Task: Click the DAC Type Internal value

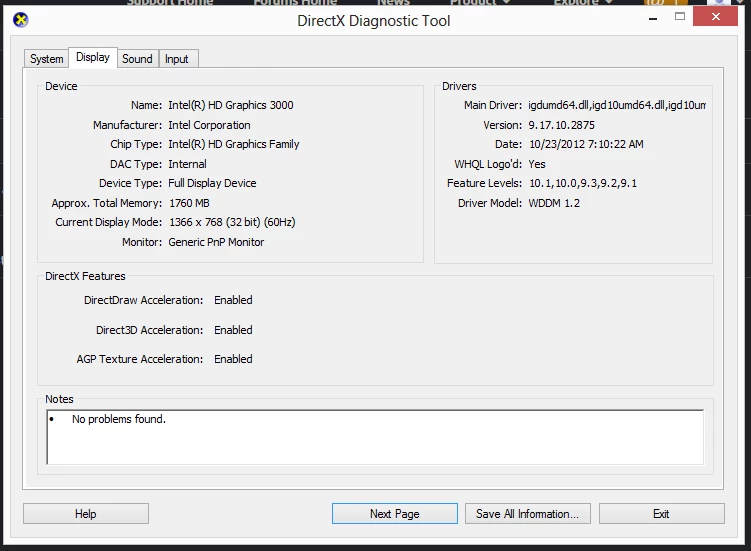Action: [187, 164]
